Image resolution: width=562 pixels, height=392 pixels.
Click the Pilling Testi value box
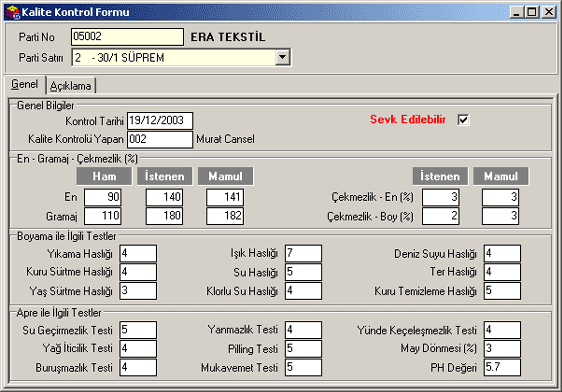pyautogui.click(x=304, y=349)
